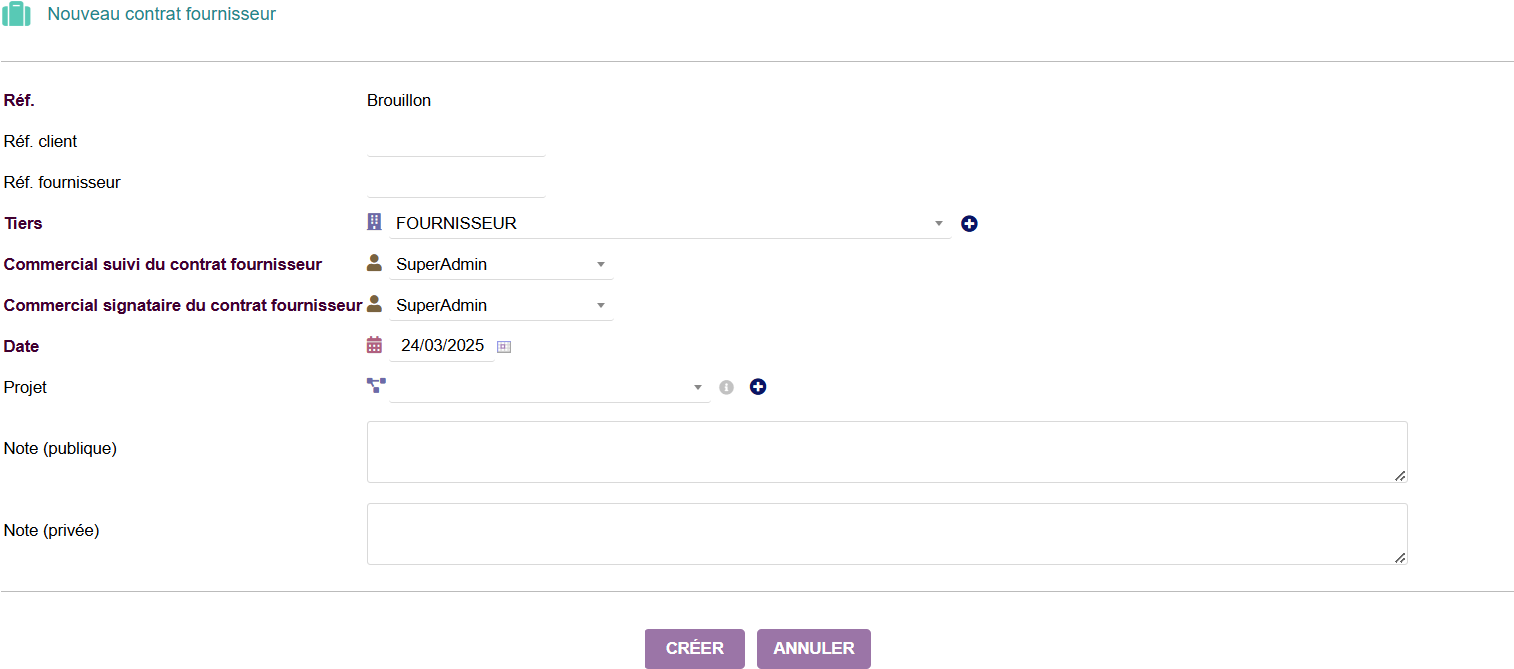Click into the Note (publique) text area
1514x669 pixels.
point(886,451)
